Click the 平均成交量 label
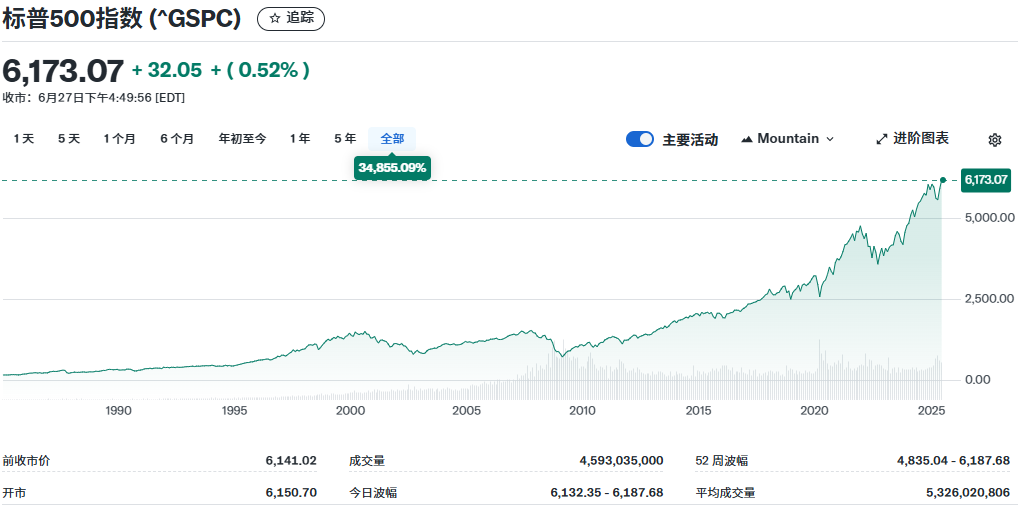This screenshot has width=1024, height=505. 725,493
